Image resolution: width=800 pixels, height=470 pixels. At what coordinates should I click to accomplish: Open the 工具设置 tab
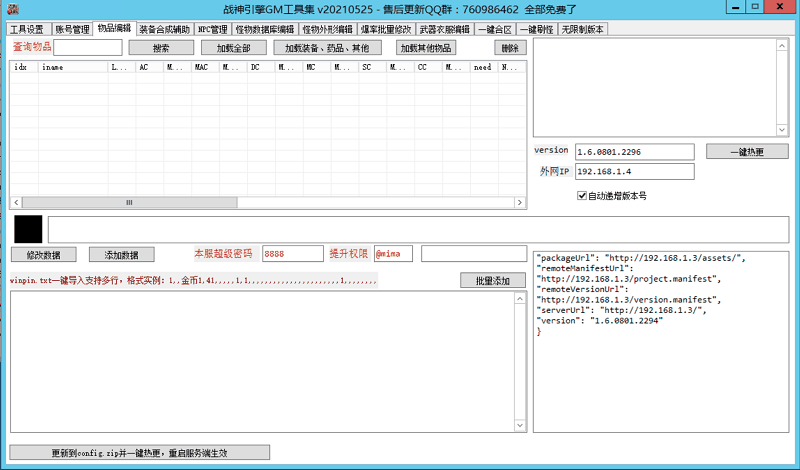tap(27, 29)
